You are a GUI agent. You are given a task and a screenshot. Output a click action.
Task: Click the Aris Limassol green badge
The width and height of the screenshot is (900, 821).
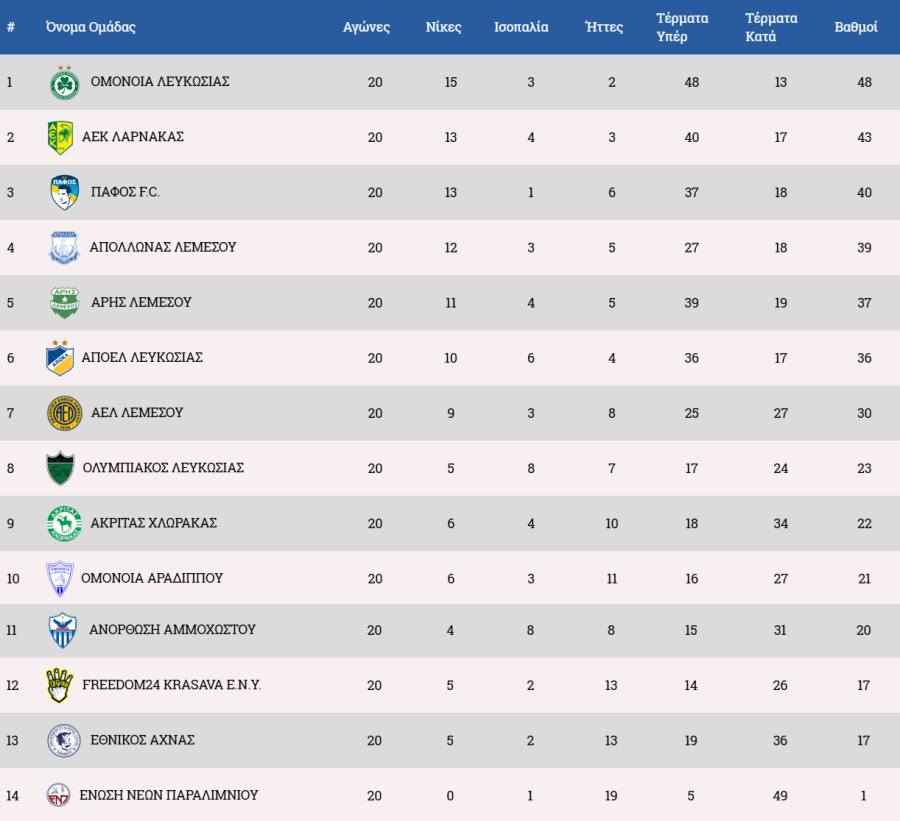click(65, 302)
